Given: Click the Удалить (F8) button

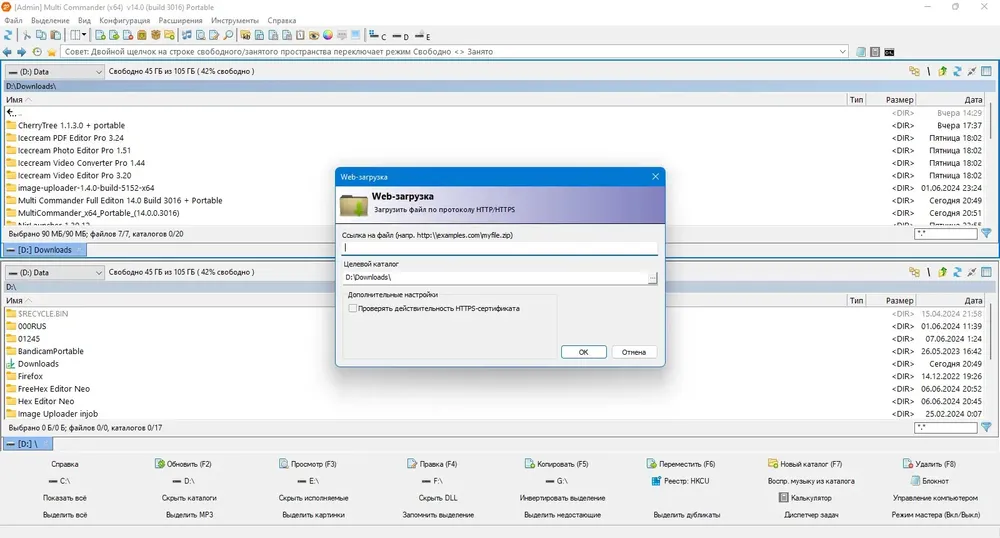Looking at the screenshot, I should click(929, 464).
